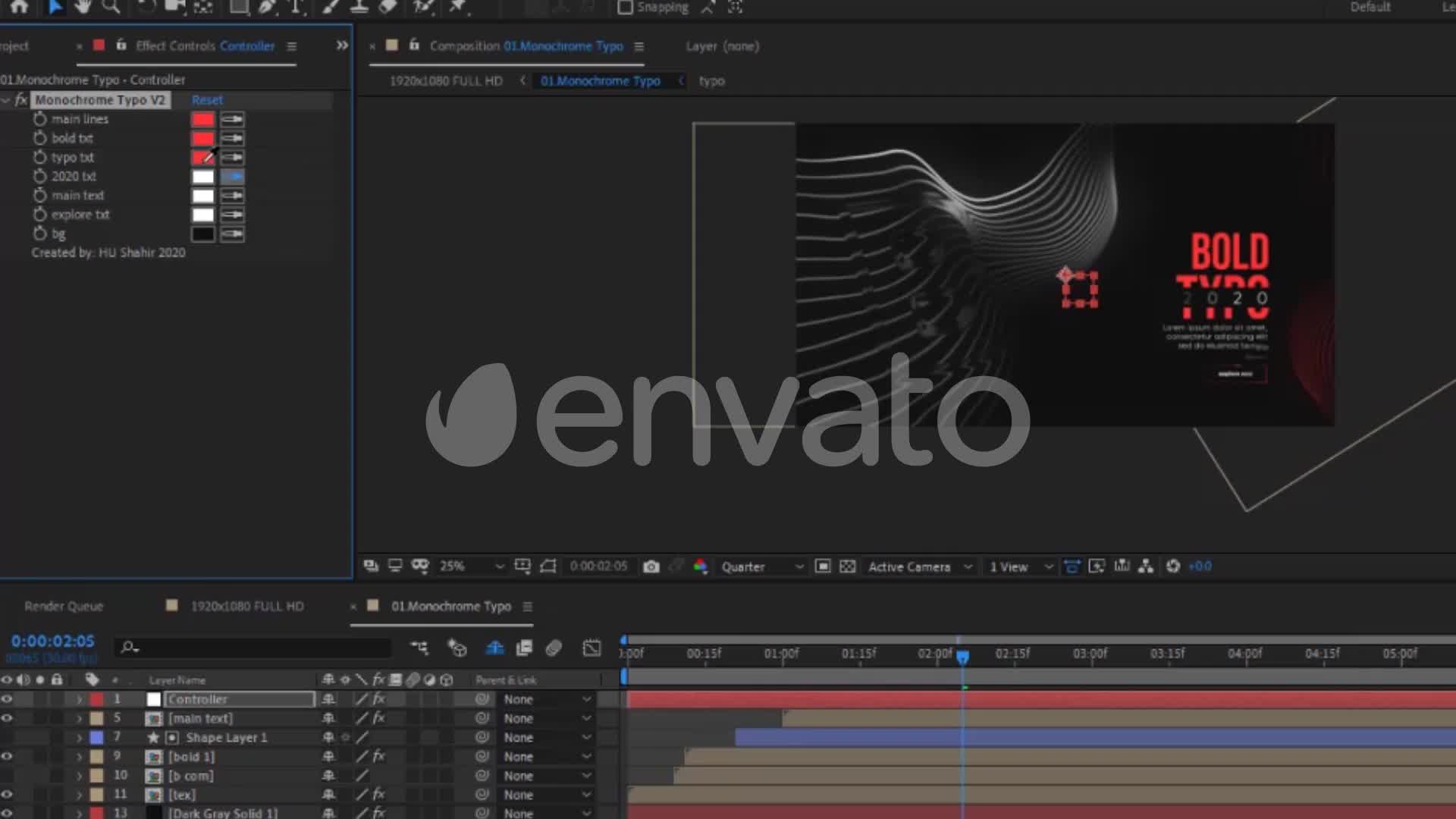Hide the [tex] layer eye

coord(7,795)
